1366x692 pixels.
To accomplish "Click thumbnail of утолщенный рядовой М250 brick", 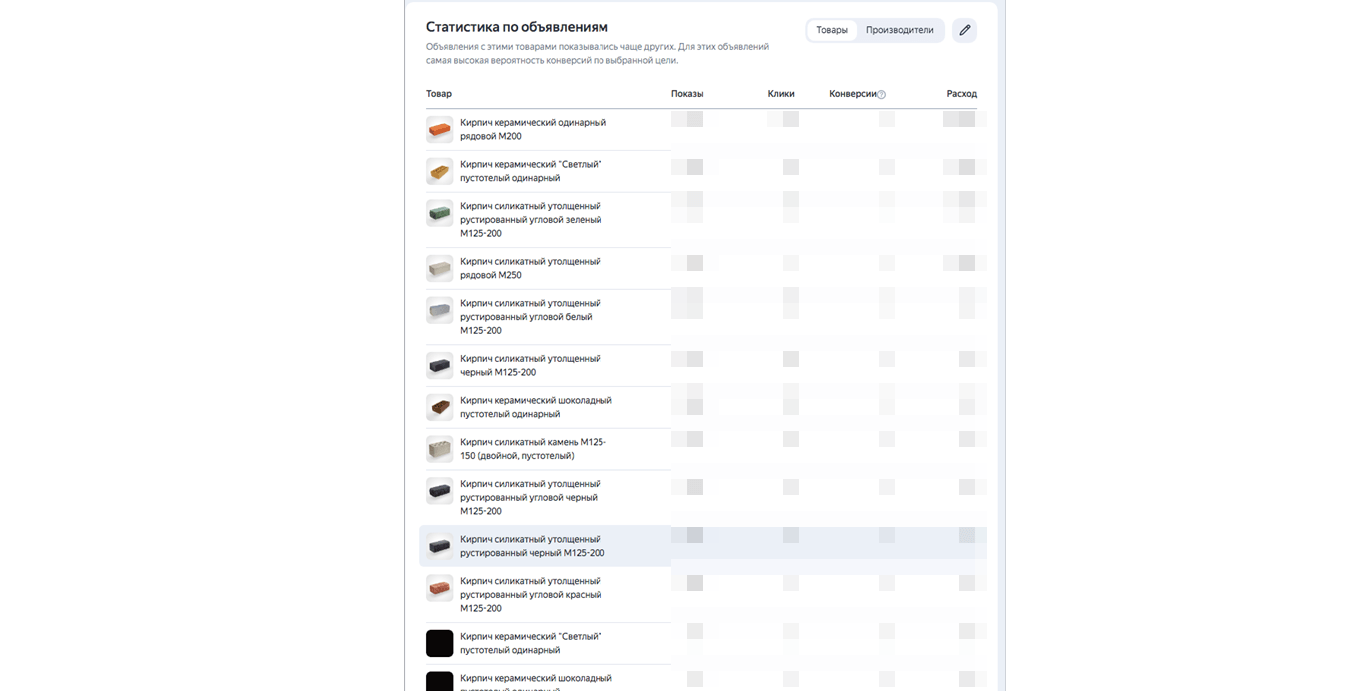I will (x=439, y=268).
